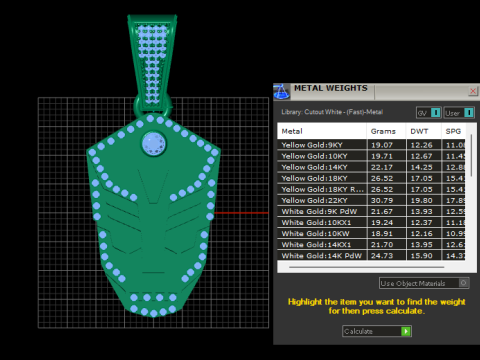480x360 pixels.
Task: Click the 15.90 DWT value
Action: [x=421, y=256]
